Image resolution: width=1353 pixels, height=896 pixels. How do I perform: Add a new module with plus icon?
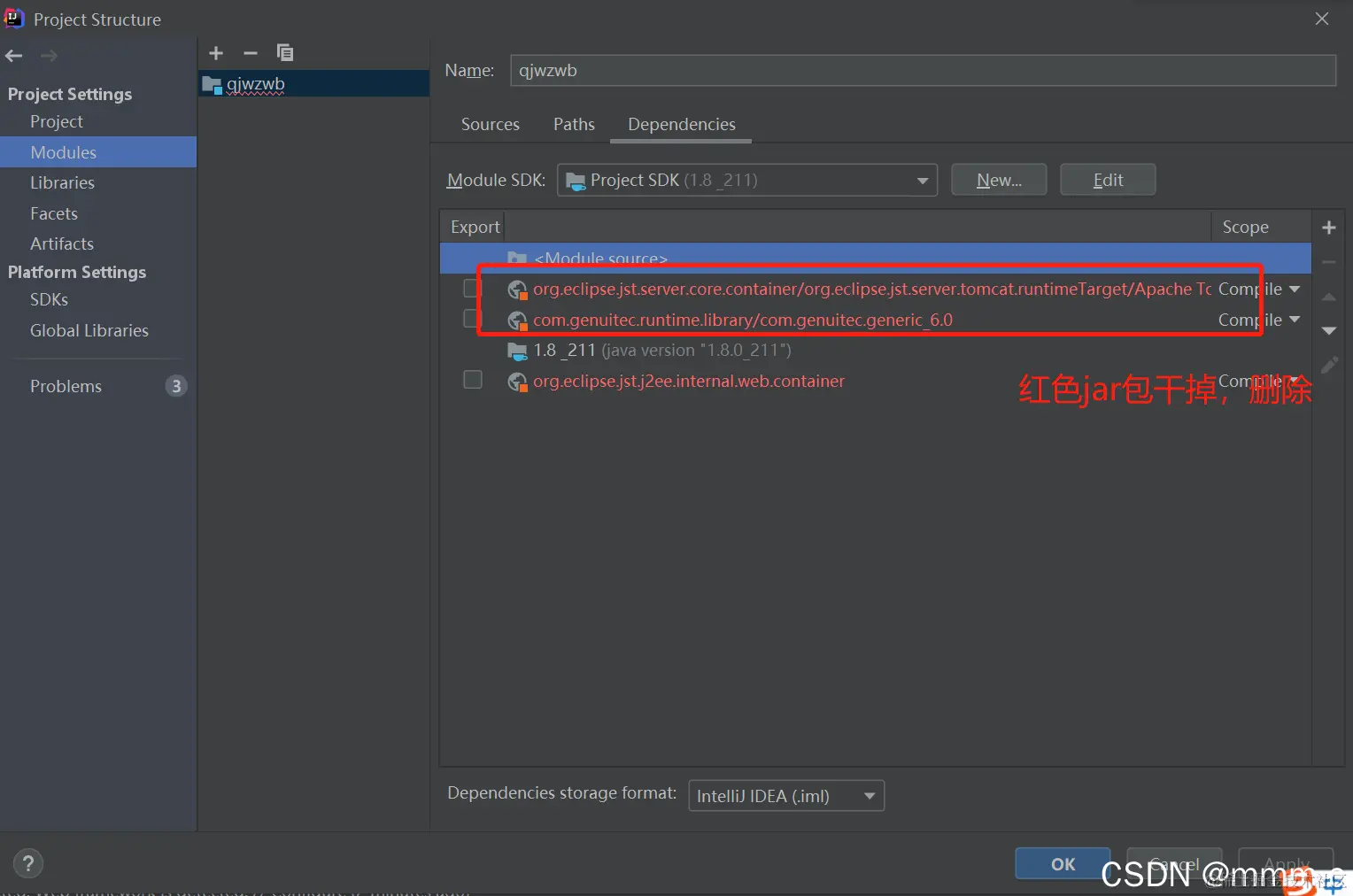point(216,53)
